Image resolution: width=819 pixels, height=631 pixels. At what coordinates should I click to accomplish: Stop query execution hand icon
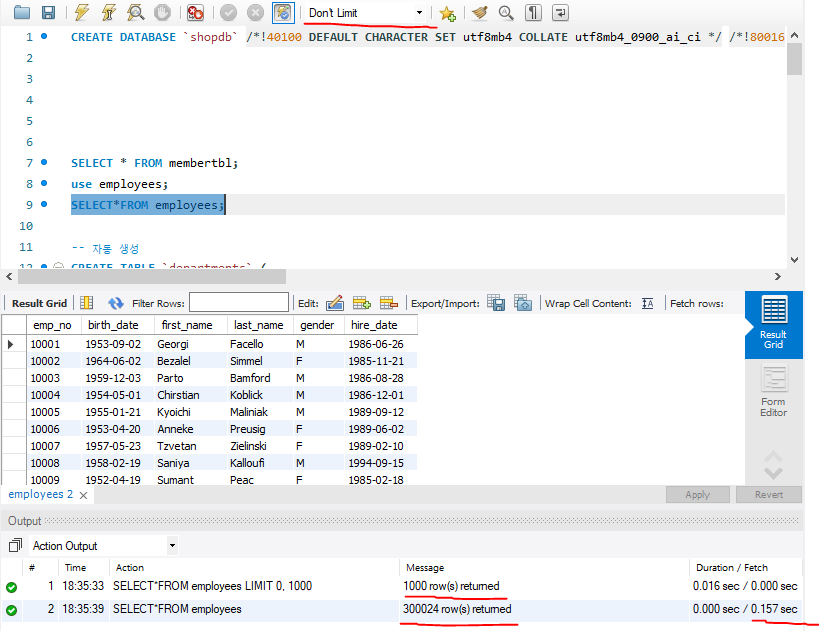[162, 13]
